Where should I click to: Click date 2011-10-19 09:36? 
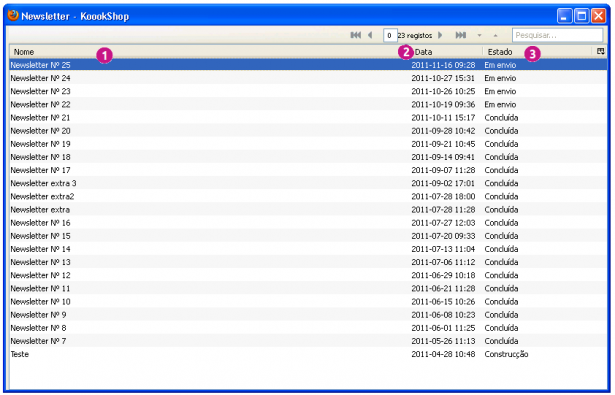443,104
